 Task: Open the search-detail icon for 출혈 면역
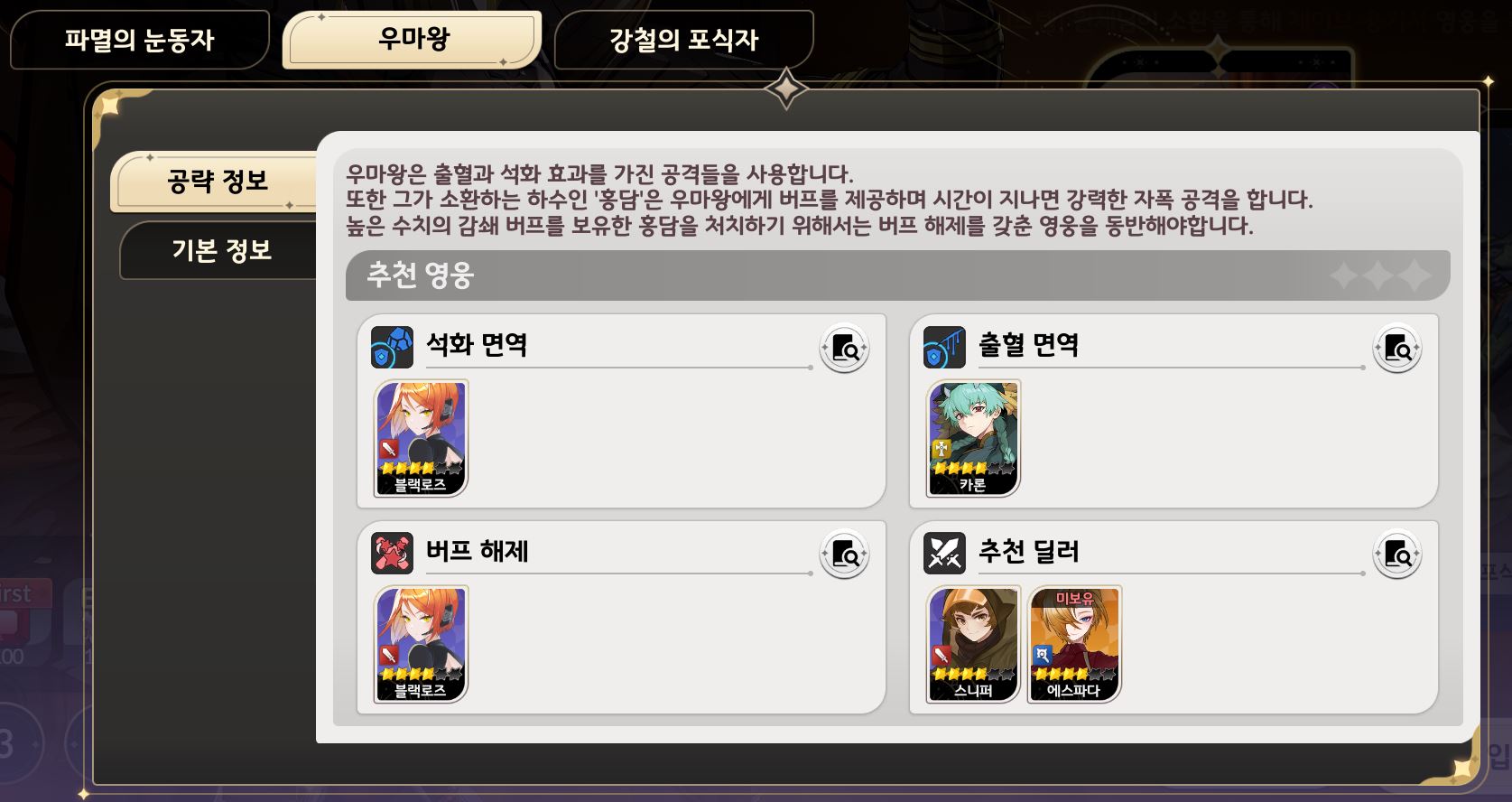point(1396,348)
